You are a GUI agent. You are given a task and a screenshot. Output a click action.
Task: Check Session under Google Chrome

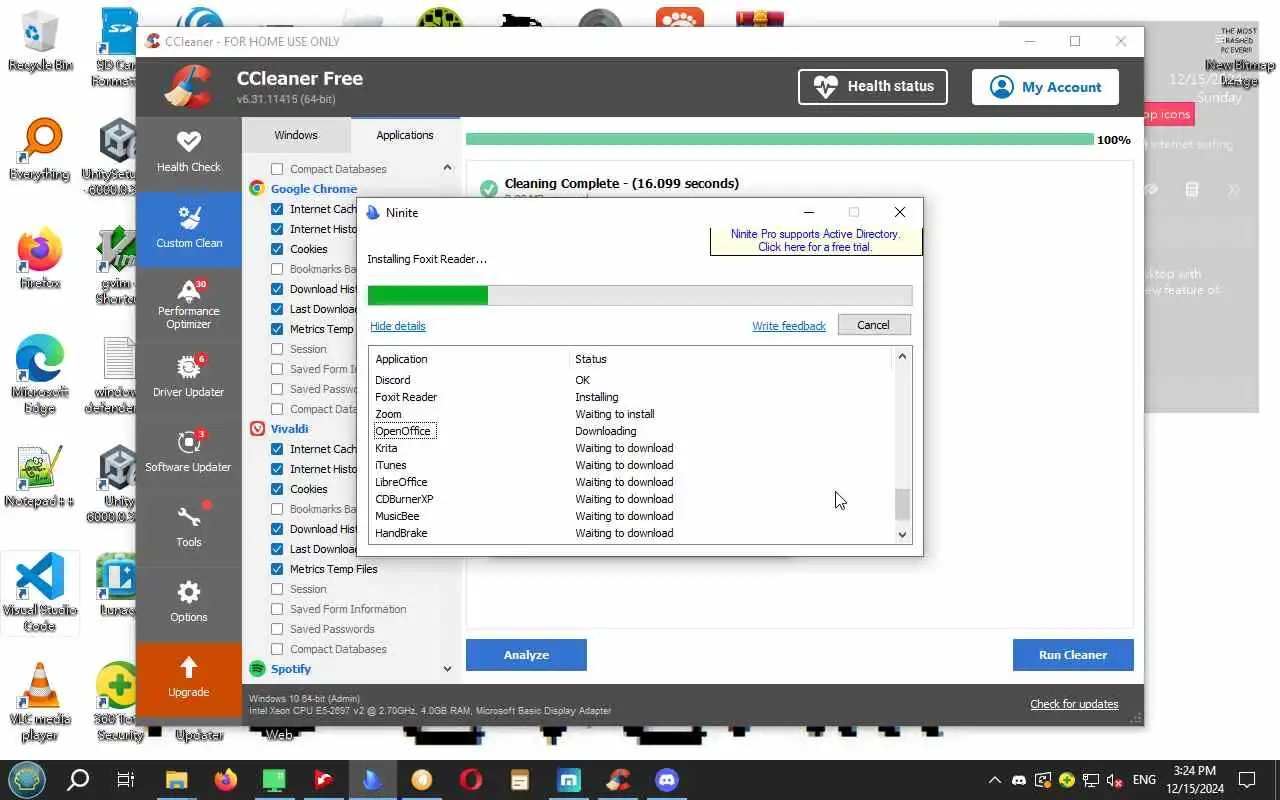tap(277, 349)
